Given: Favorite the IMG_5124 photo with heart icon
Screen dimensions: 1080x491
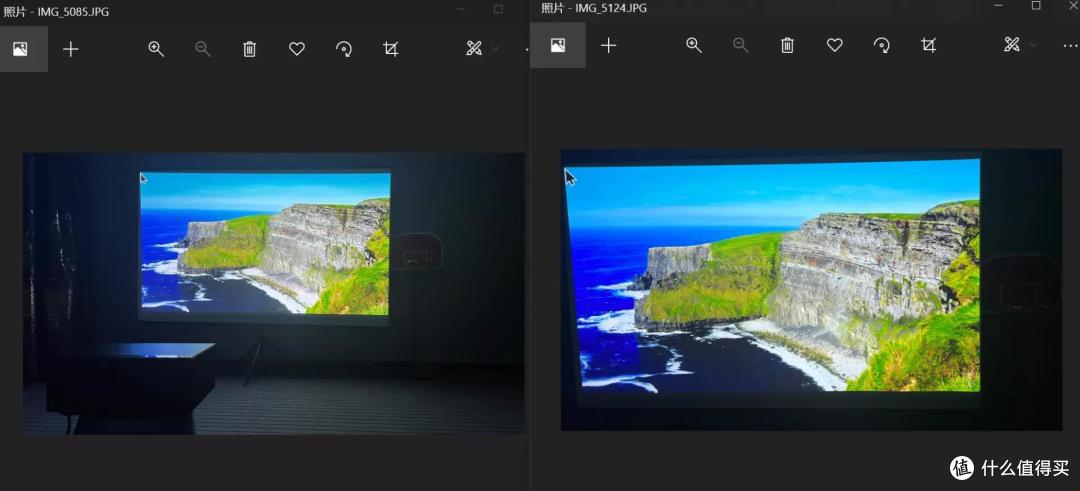Looking at the screenshot, I should click(x=835, y=45).
